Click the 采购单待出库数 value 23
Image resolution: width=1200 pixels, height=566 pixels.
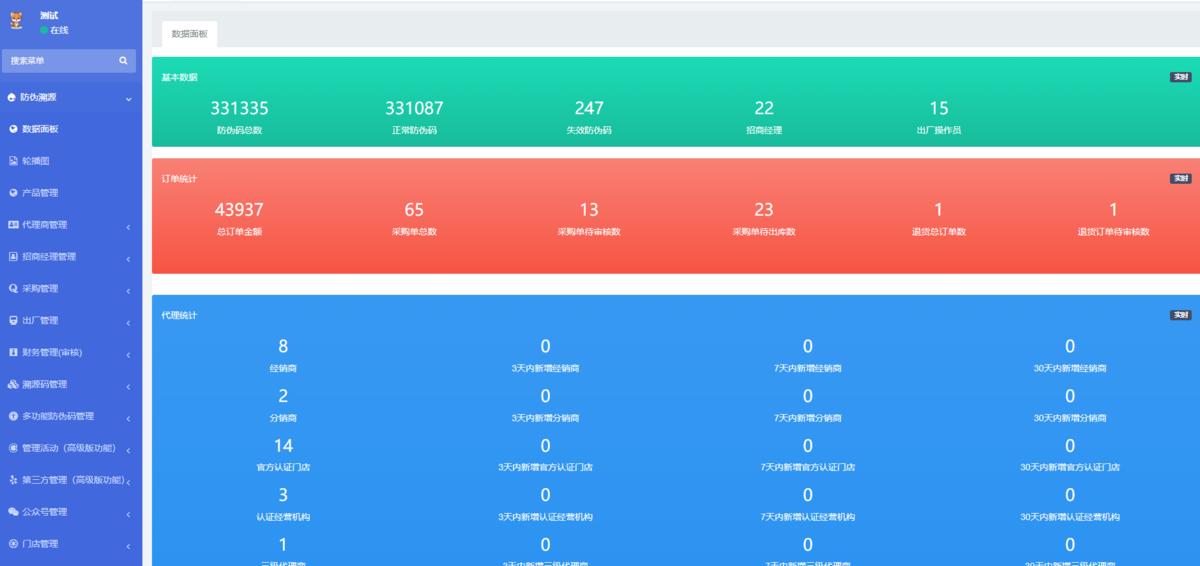tap(764, 210)
